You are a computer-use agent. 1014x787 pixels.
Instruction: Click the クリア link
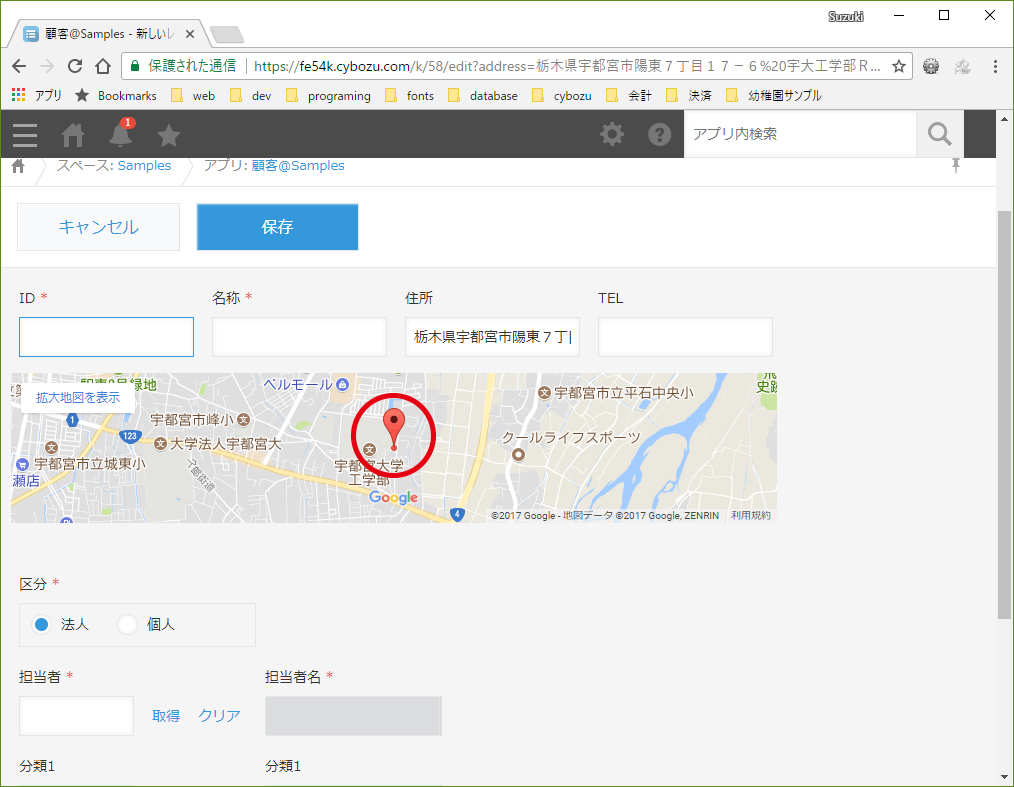(x=219, y=716)
